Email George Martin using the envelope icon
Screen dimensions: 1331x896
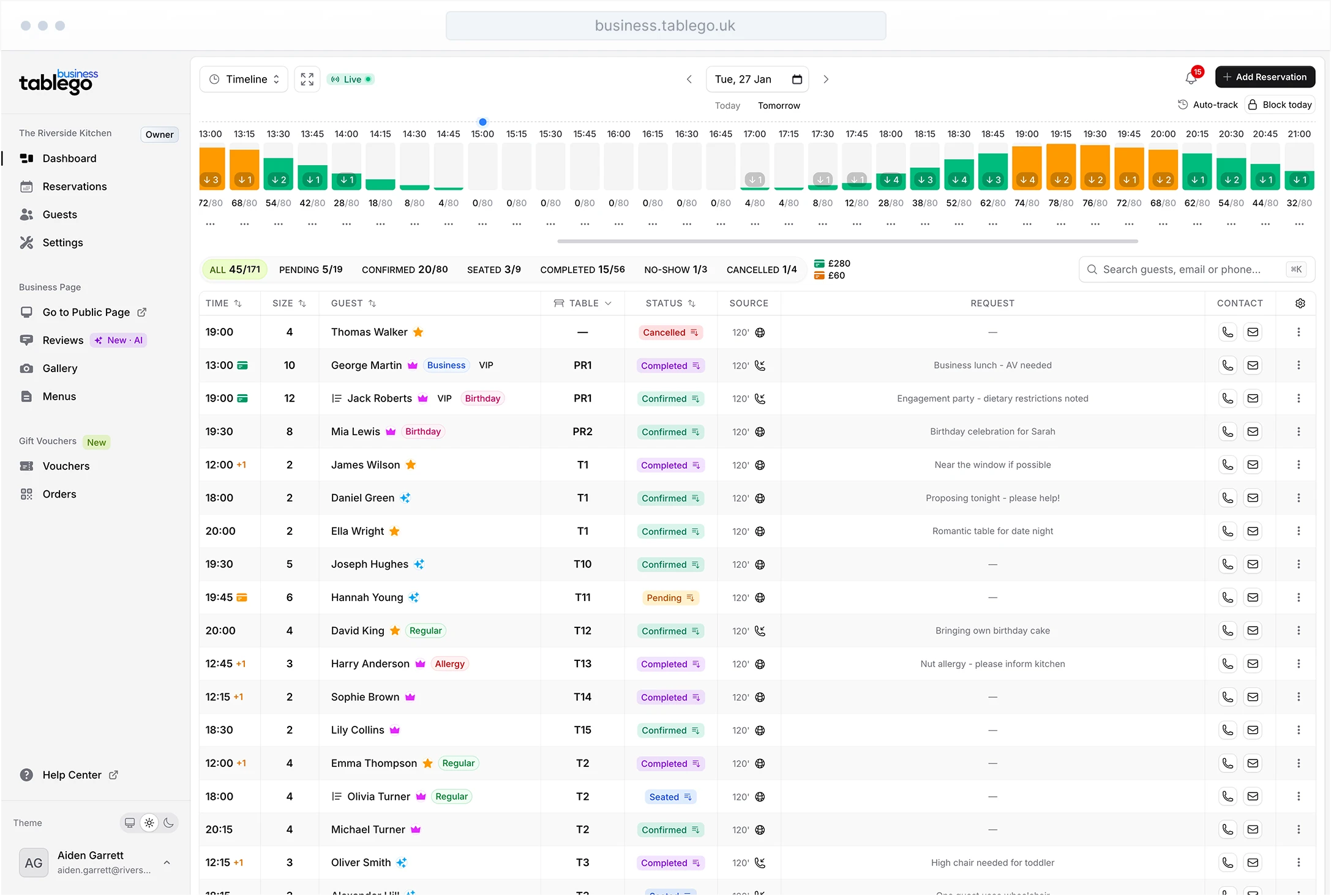1253,365
